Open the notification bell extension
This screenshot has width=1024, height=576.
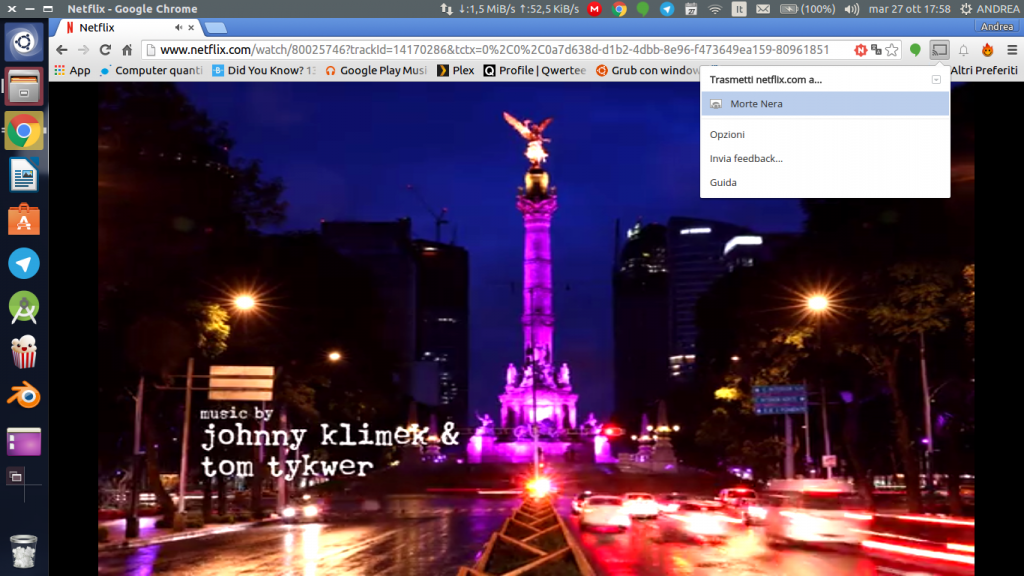(963, 50)
